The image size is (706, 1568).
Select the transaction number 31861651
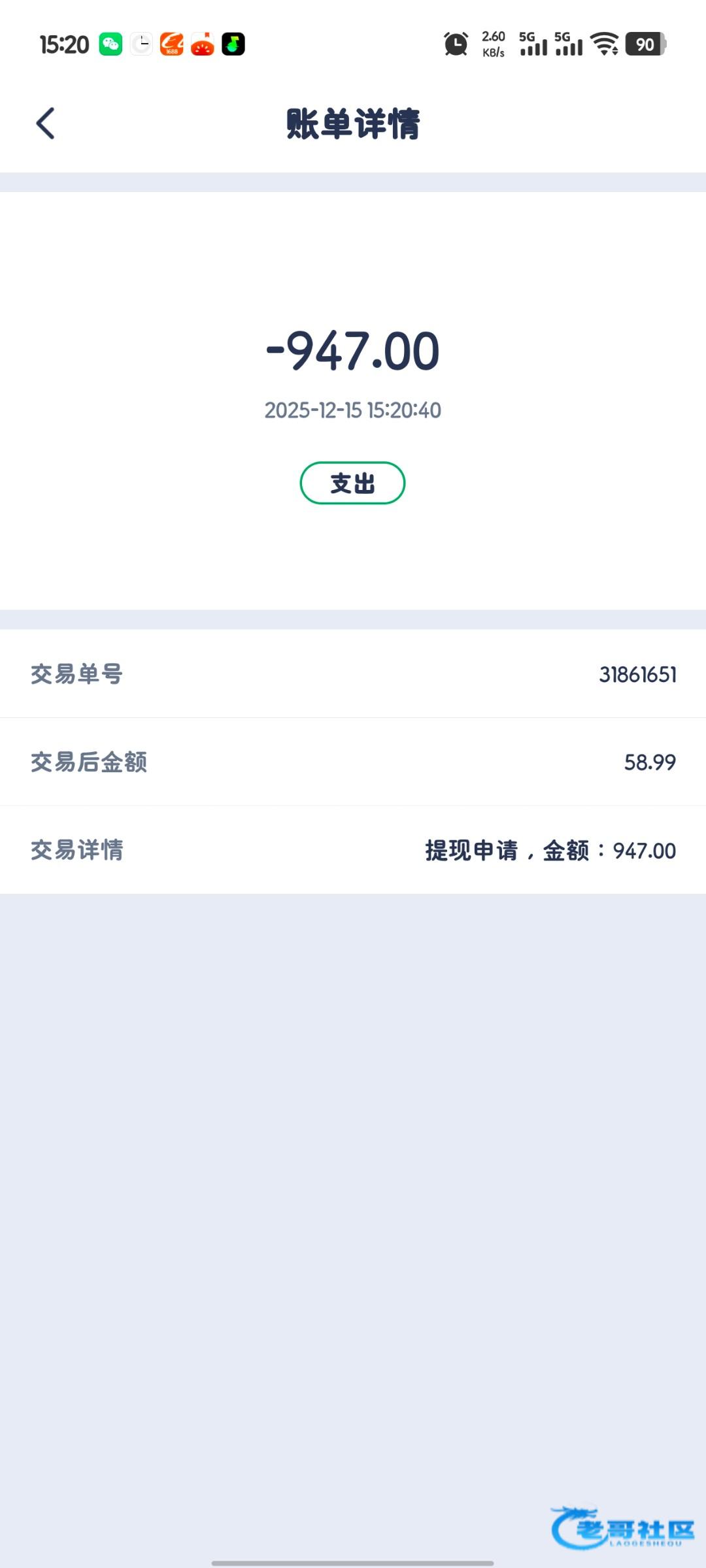tap(637, 674)
